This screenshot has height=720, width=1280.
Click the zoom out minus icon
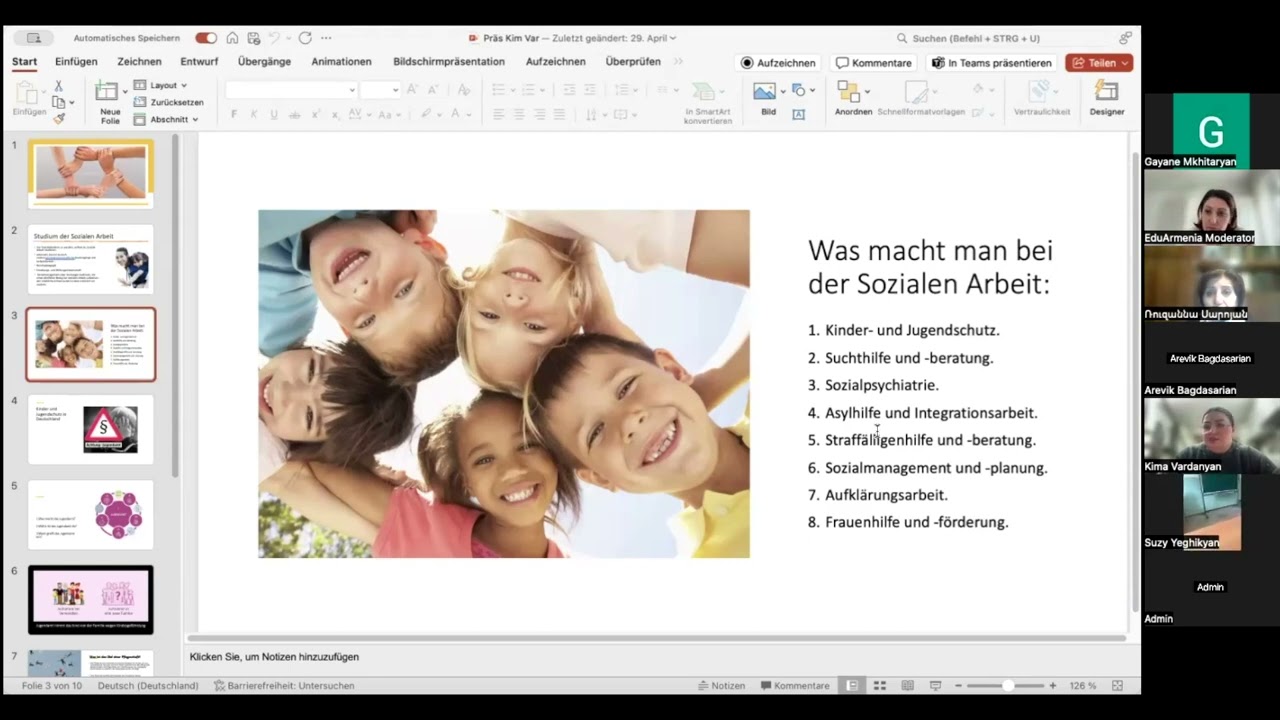958,685
